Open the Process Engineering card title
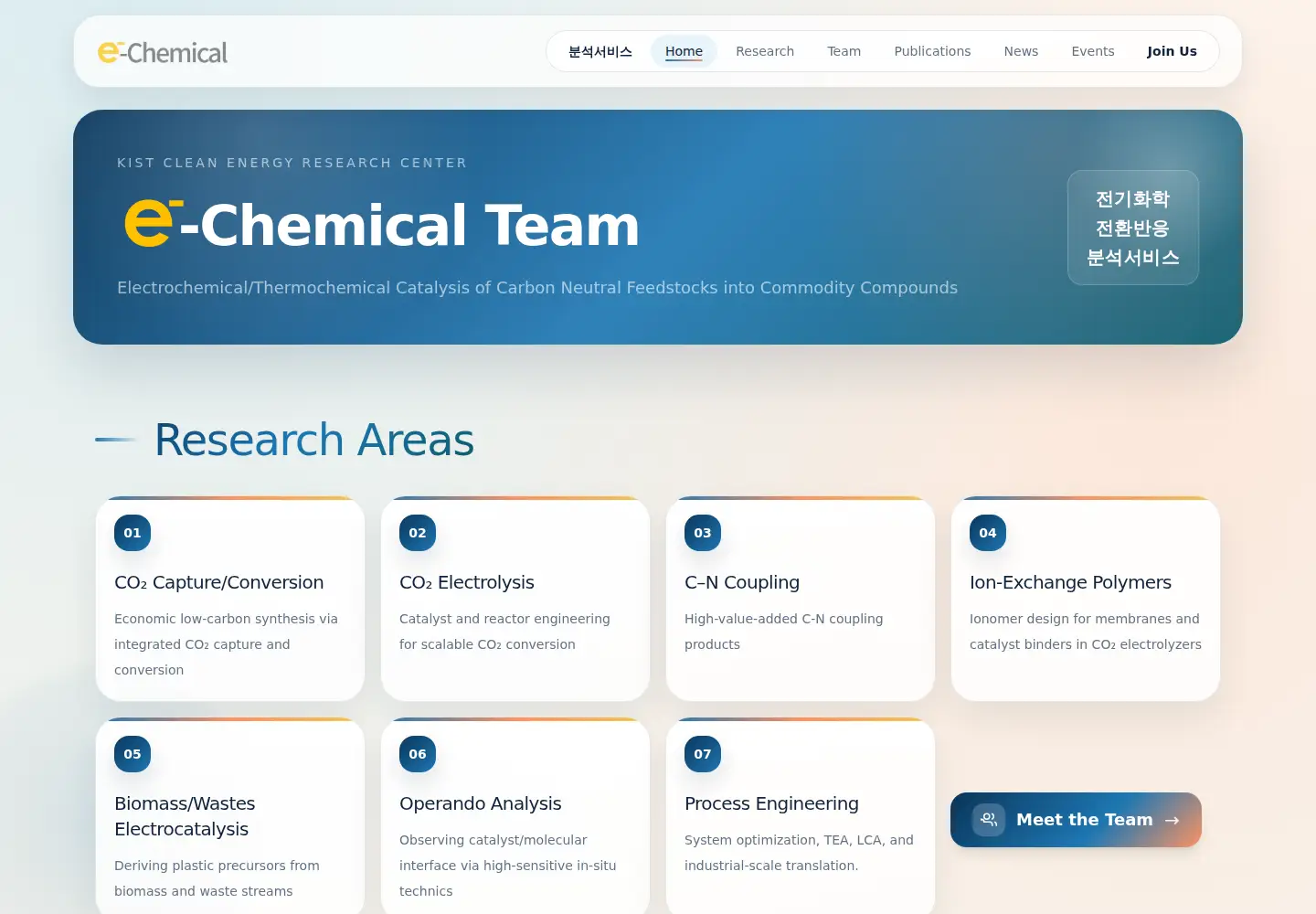Image resolution: width=1316 pixels, height=914 pixels. 771,803
